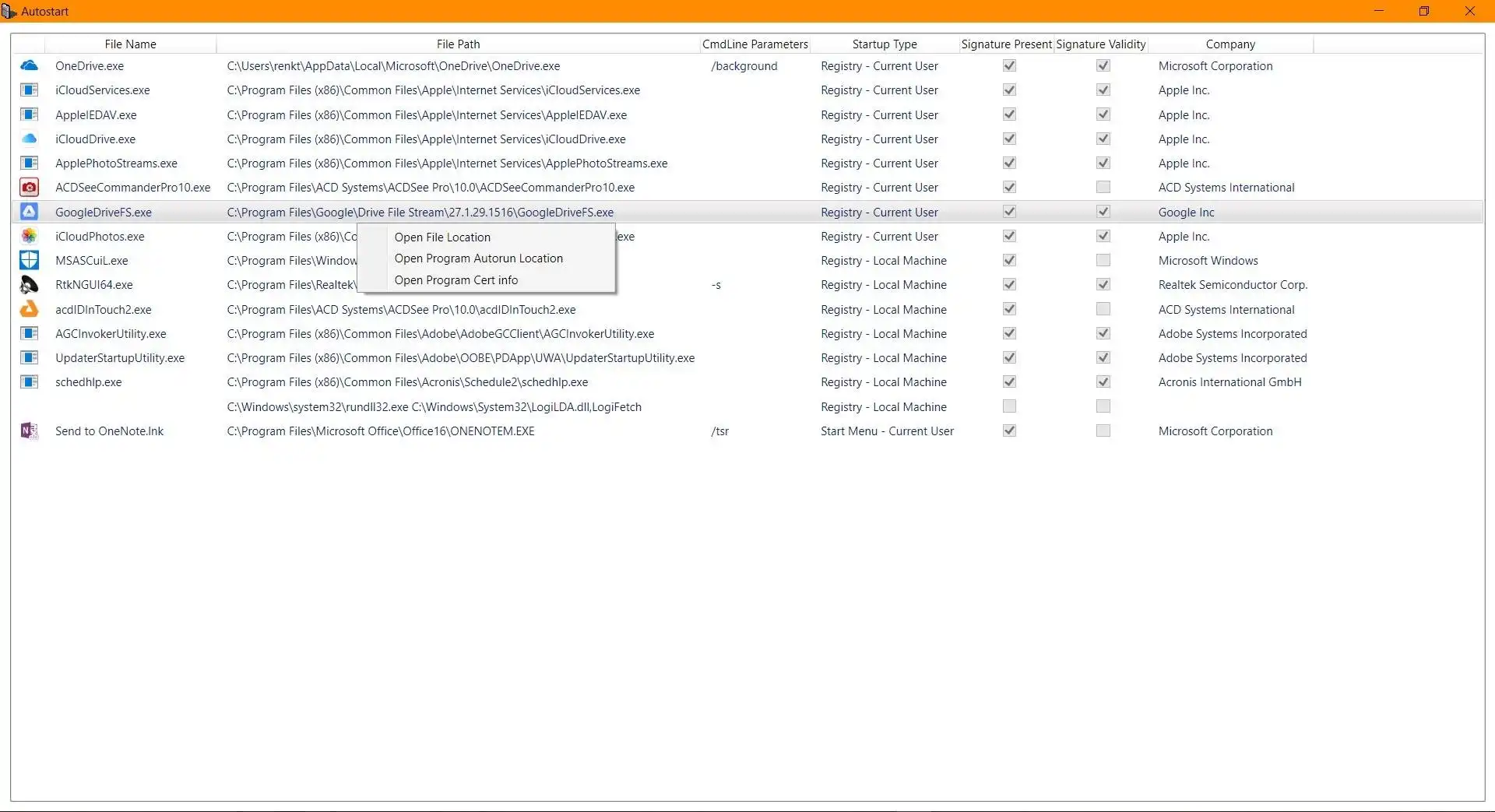Click the ACDSeeCommanderPro10.exe camera icon
This screenshot has height=812, width=1495.
(29, 188)
